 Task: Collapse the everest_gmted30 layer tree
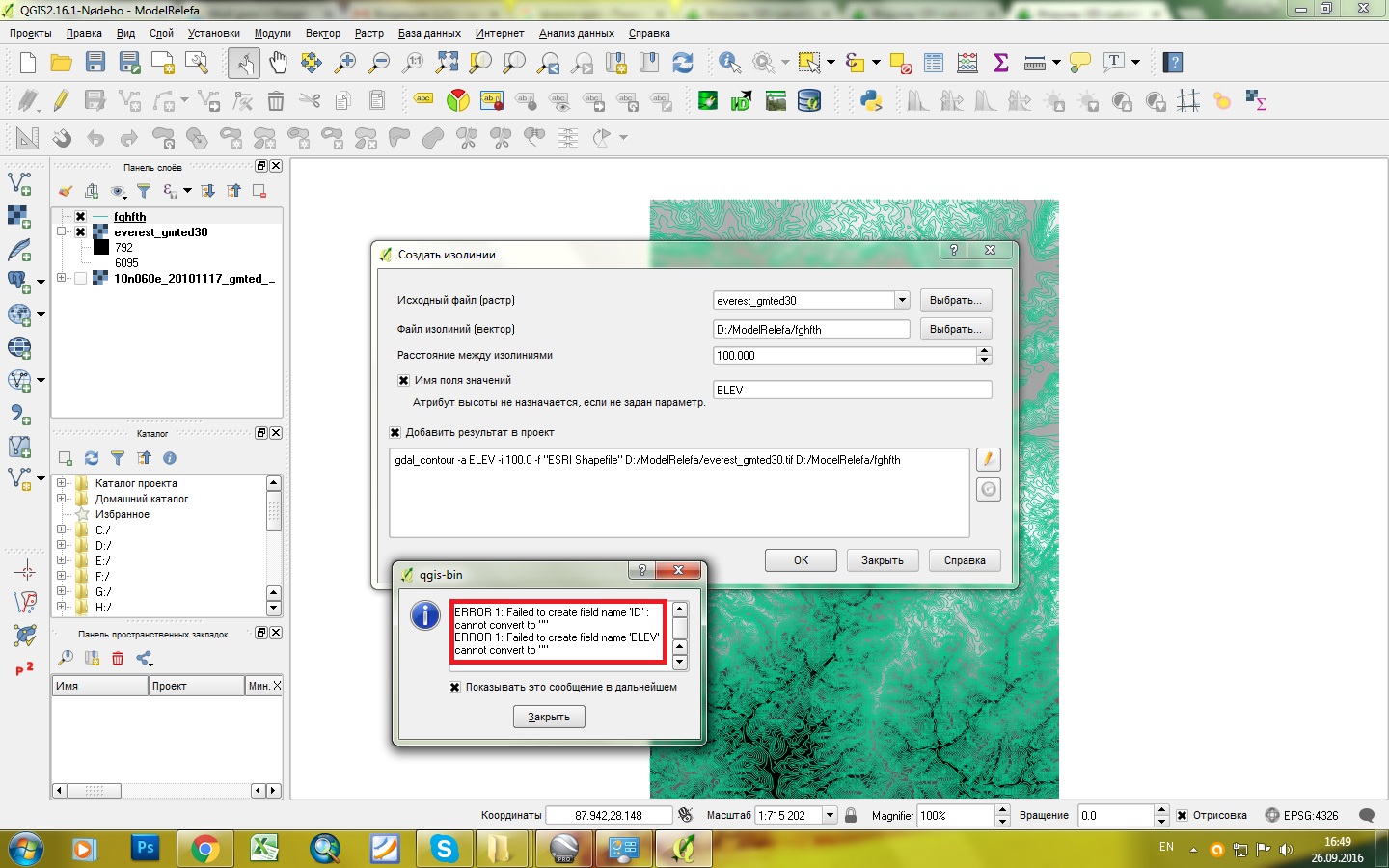click(62, 232)
